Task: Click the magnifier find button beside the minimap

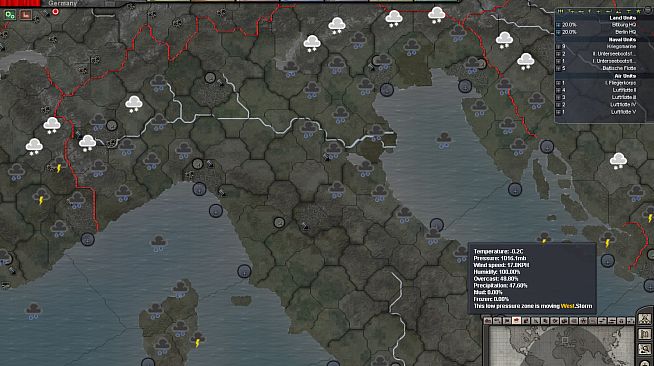Action: (x=645, y=349)
